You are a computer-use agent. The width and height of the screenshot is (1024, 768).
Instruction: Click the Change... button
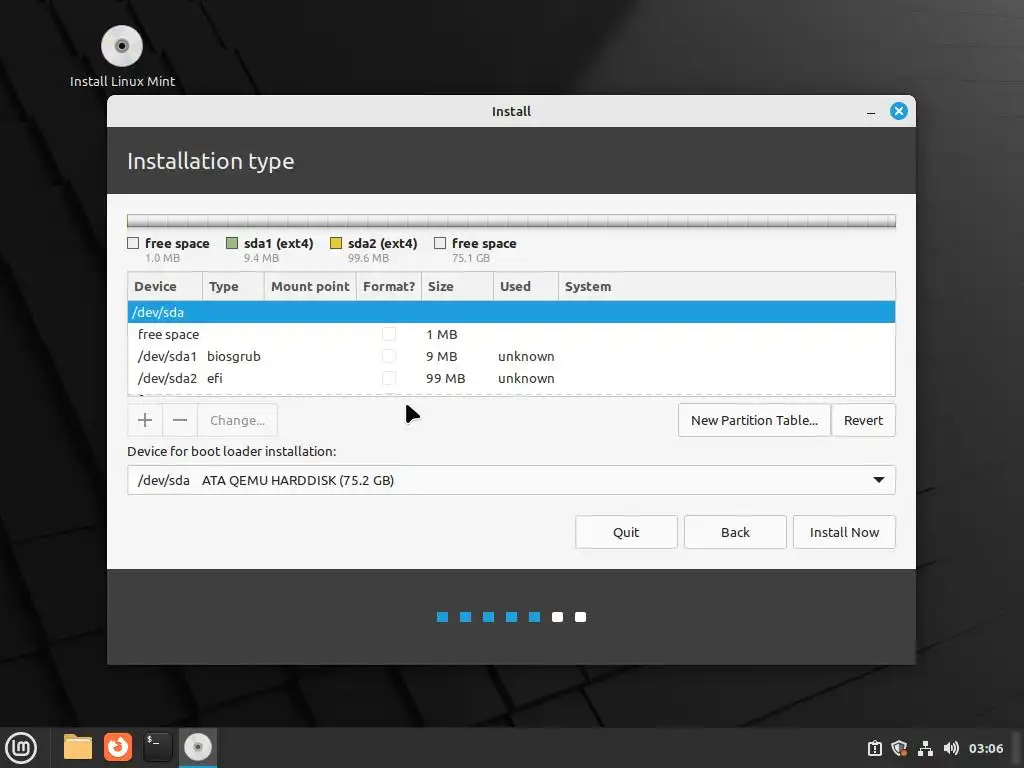pos(237,420)
